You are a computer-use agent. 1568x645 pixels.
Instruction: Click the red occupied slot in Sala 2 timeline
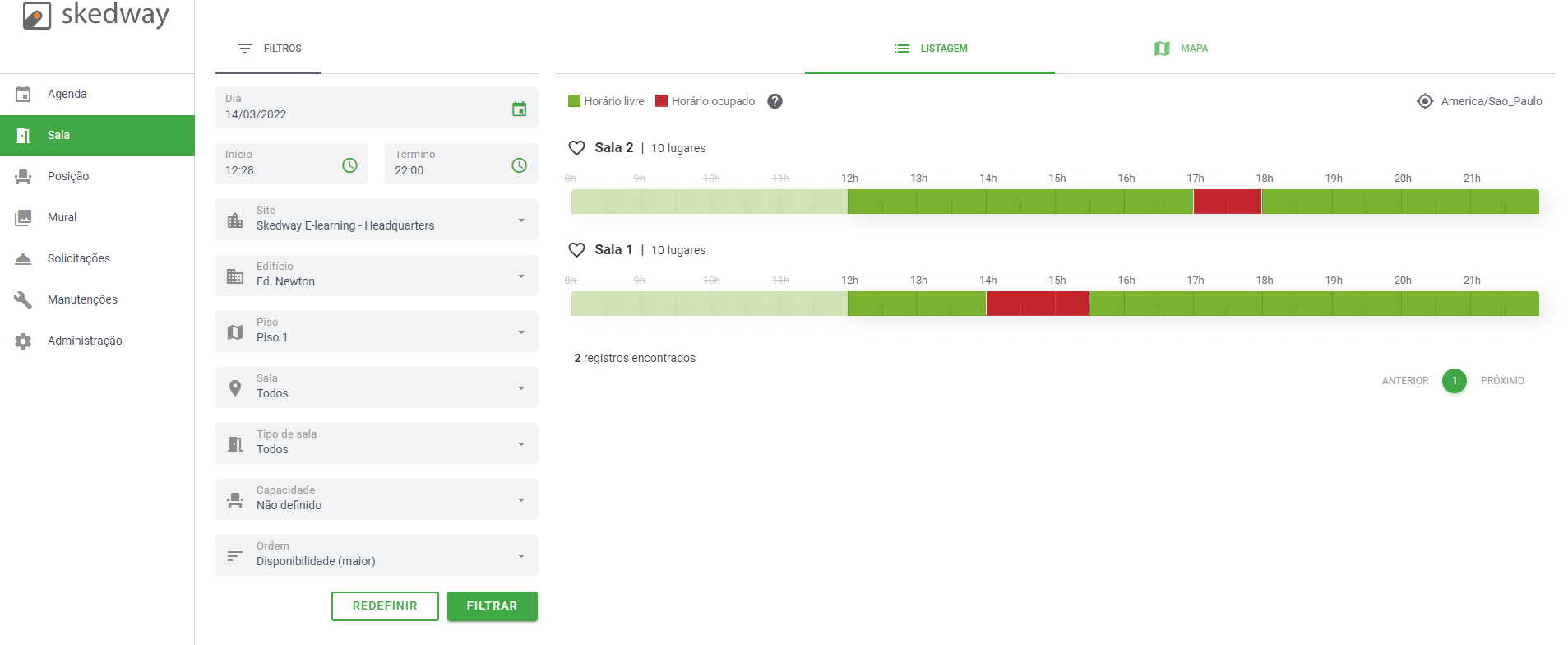click(x=1227, y=202)
